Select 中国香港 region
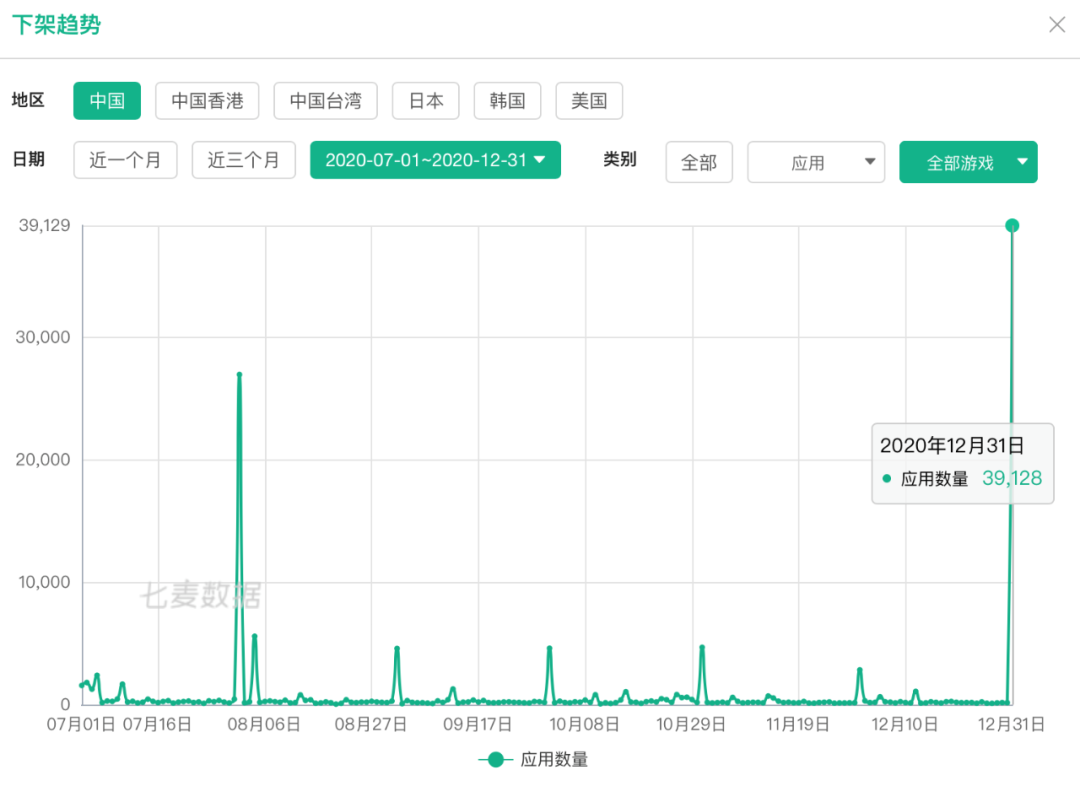 coord(207,101)
